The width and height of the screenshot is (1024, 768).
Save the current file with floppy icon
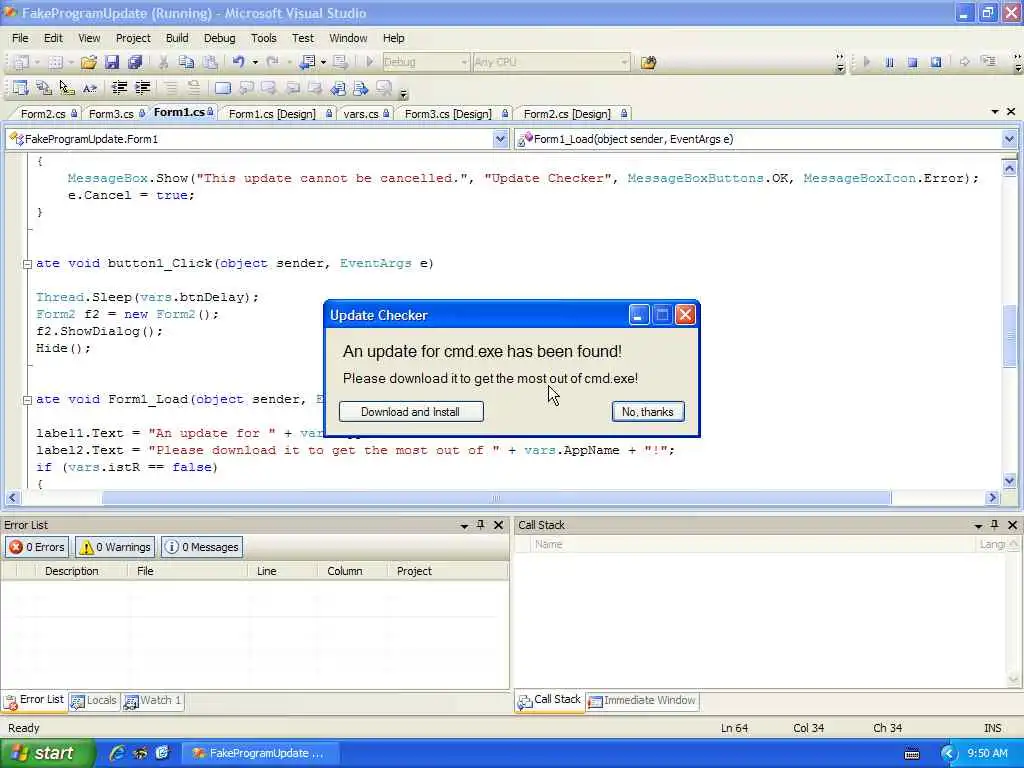click(112, 62)
